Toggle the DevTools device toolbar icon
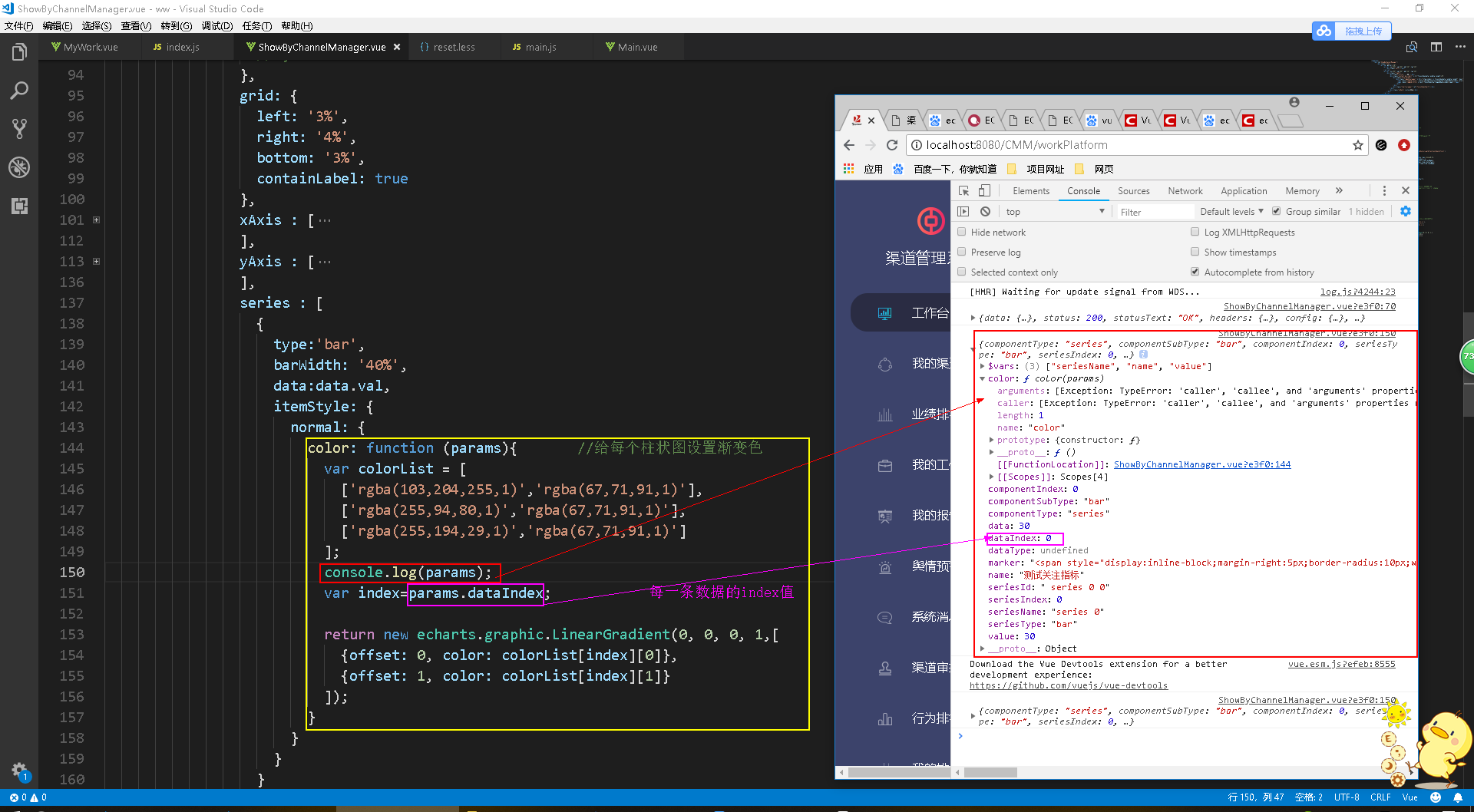The image size is (1474, 812). pyautogui.click(x=984, y=191)
